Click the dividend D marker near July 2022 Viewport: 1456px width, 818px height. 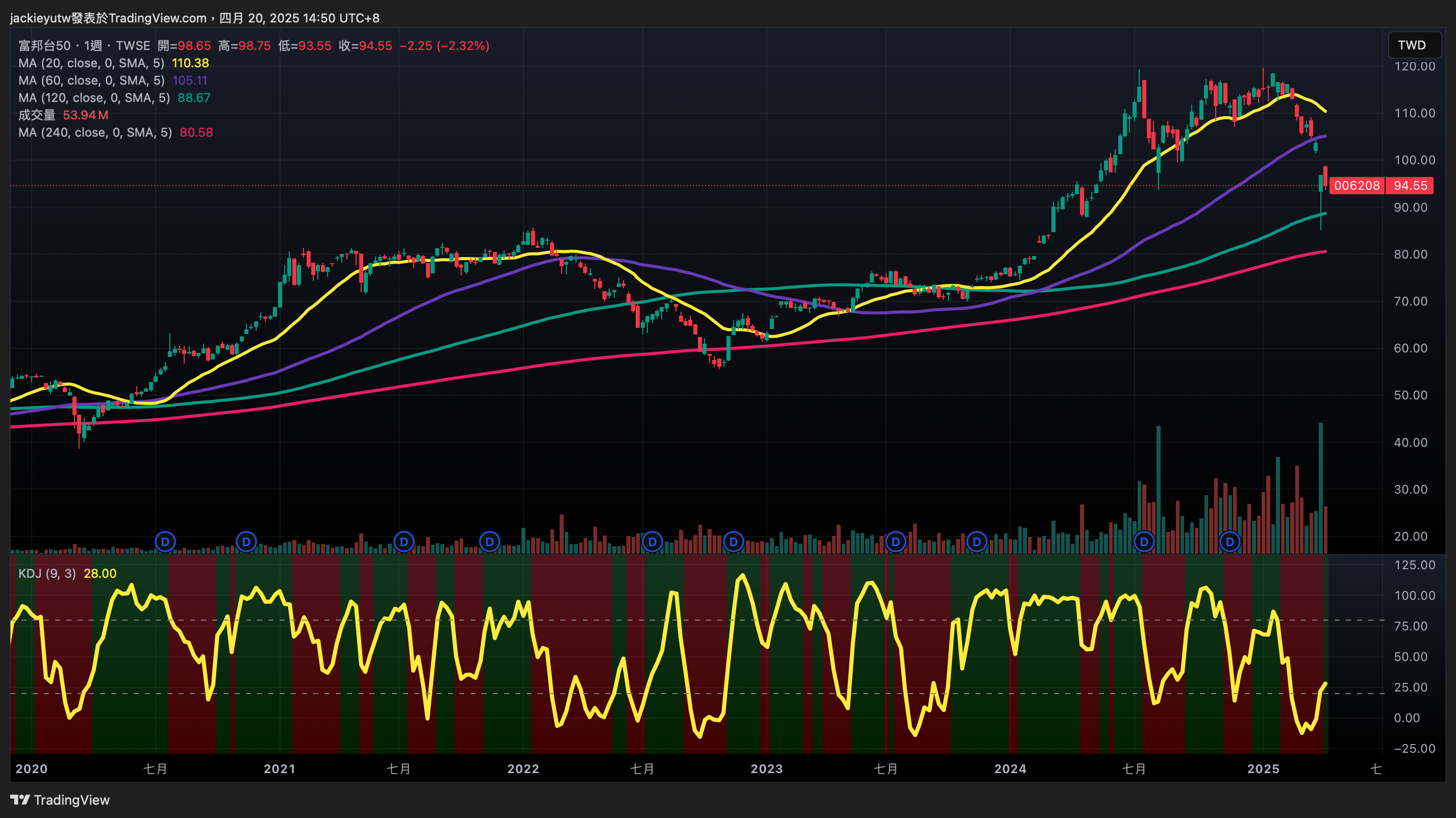click(652, 542)
